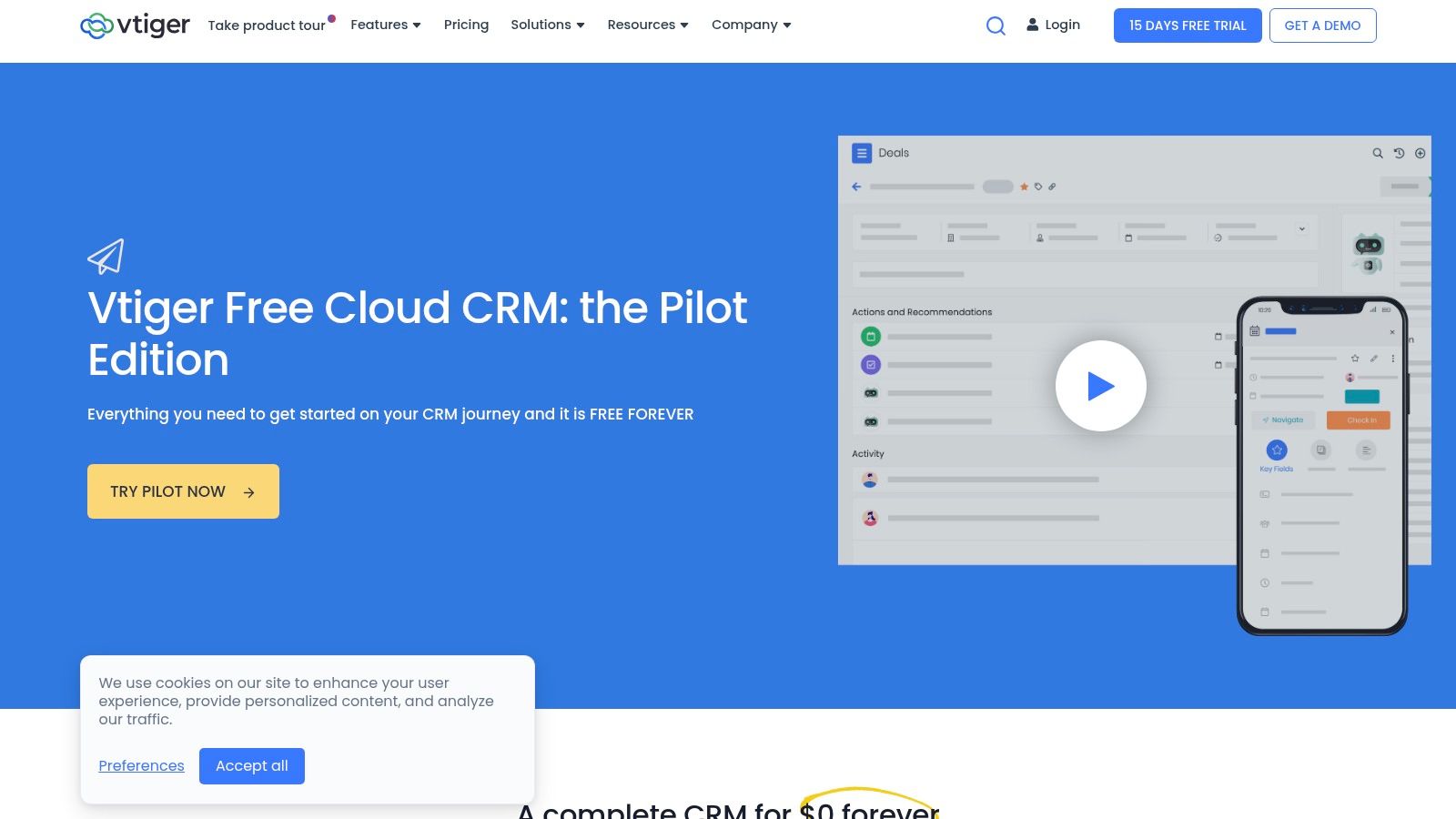Click the vtiger logo
The image size is (1456, 819).
click(x=135, y=25)
